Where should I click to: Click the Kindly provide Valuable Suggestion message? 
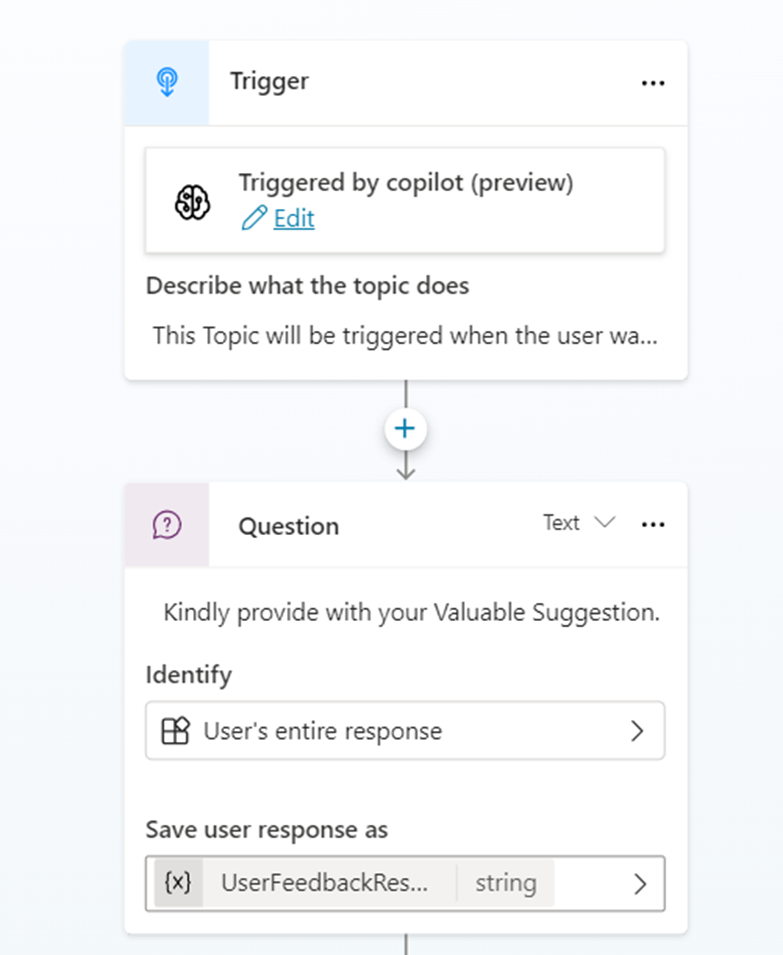coord(411,612)
